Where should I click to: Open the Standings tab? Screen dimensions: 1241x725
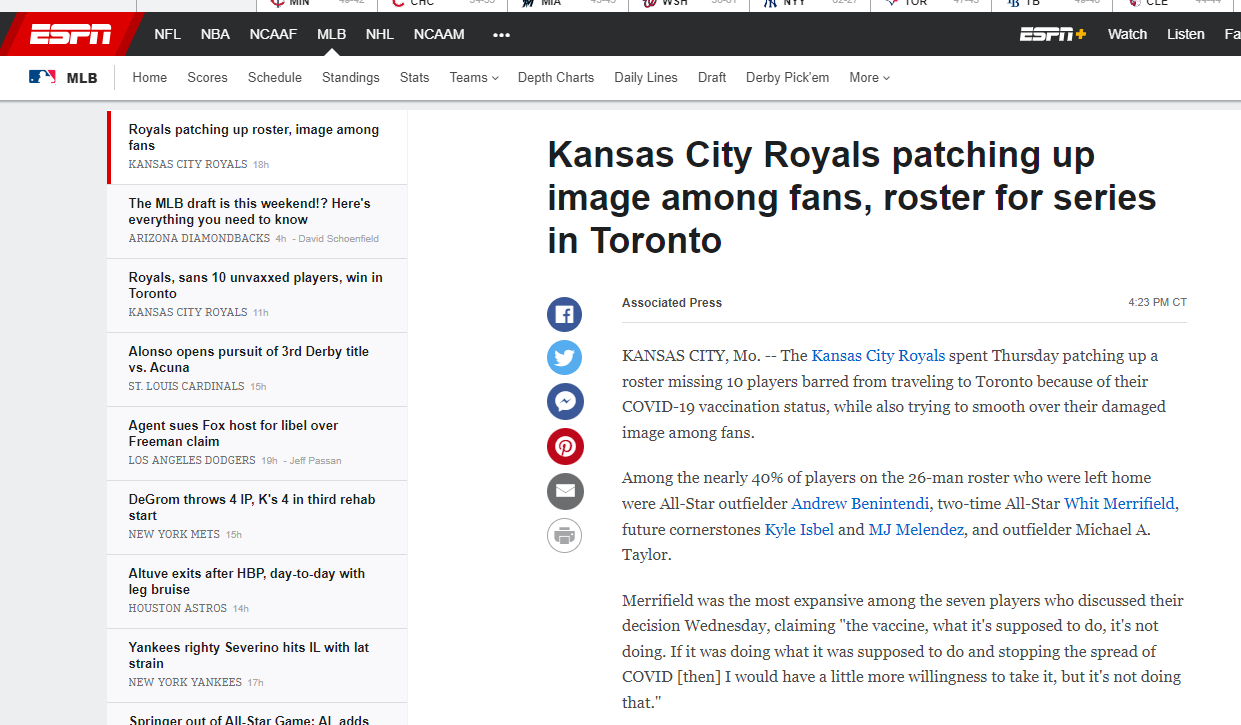(x=351, y=78)
